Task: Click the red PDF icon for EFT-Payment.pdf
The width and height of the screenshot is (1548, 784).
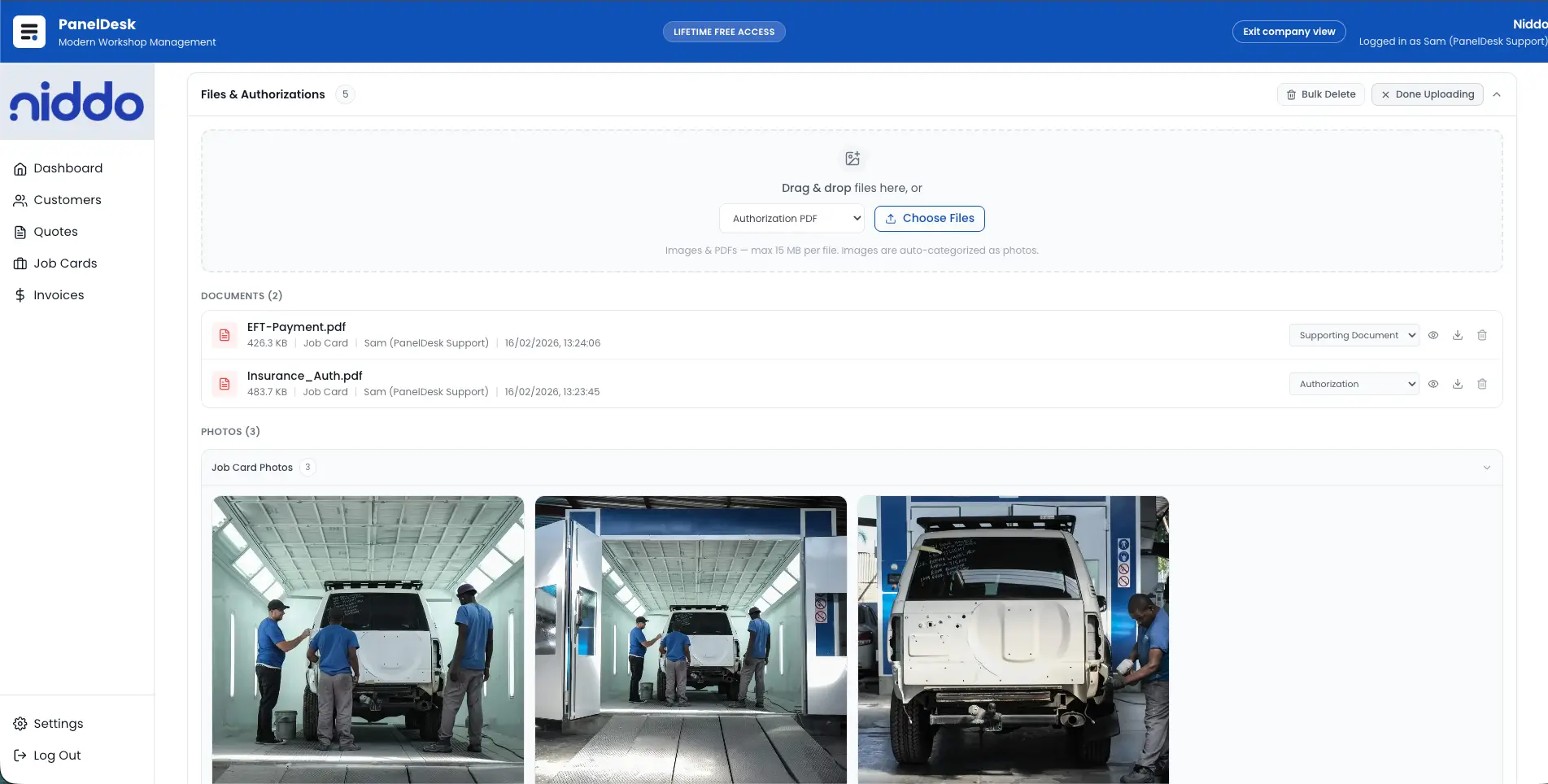Action: [225, 335]
